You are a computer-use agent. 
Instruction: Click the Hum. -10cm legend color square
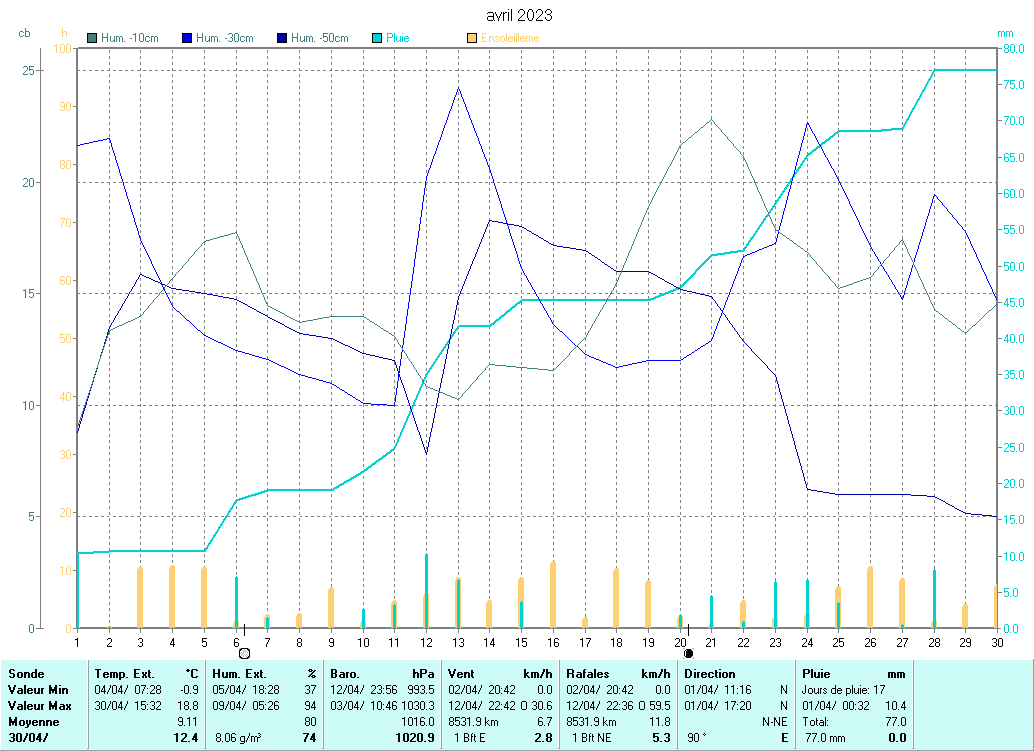93,38
